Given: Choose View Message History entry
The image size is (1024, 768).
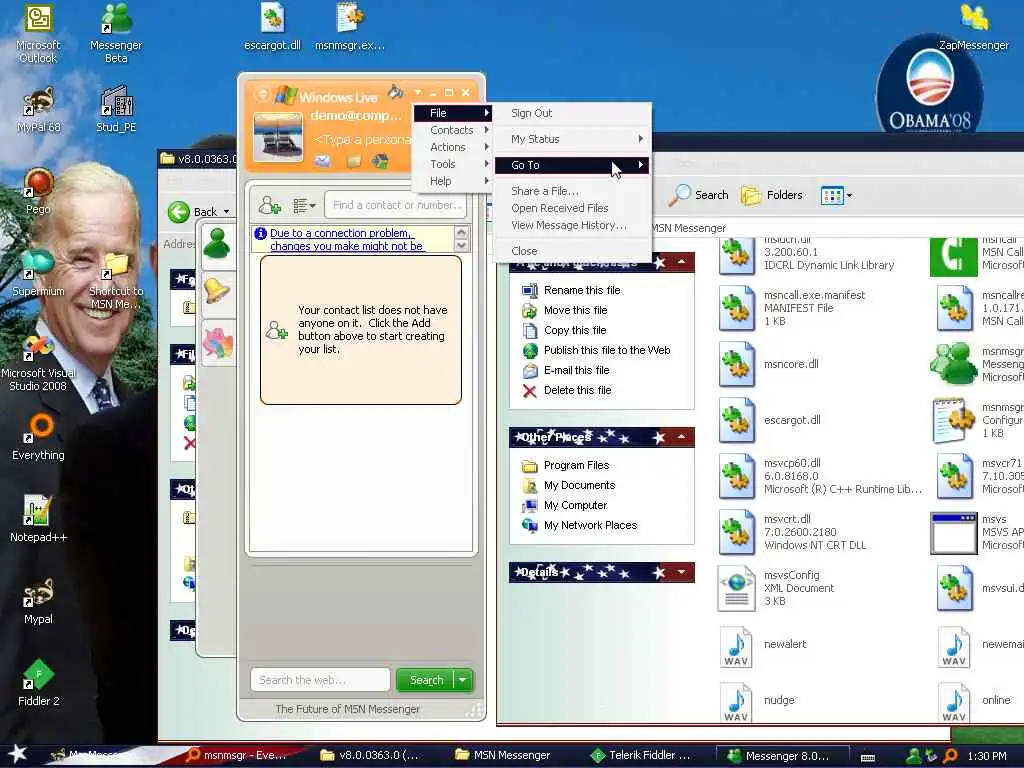Looking at the screenshot, I should [x=572, y=225].
